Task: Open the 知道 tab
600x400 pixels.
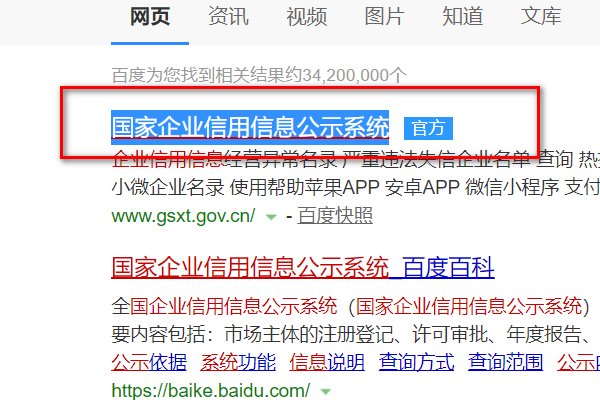Action: [x=463, y=17]
